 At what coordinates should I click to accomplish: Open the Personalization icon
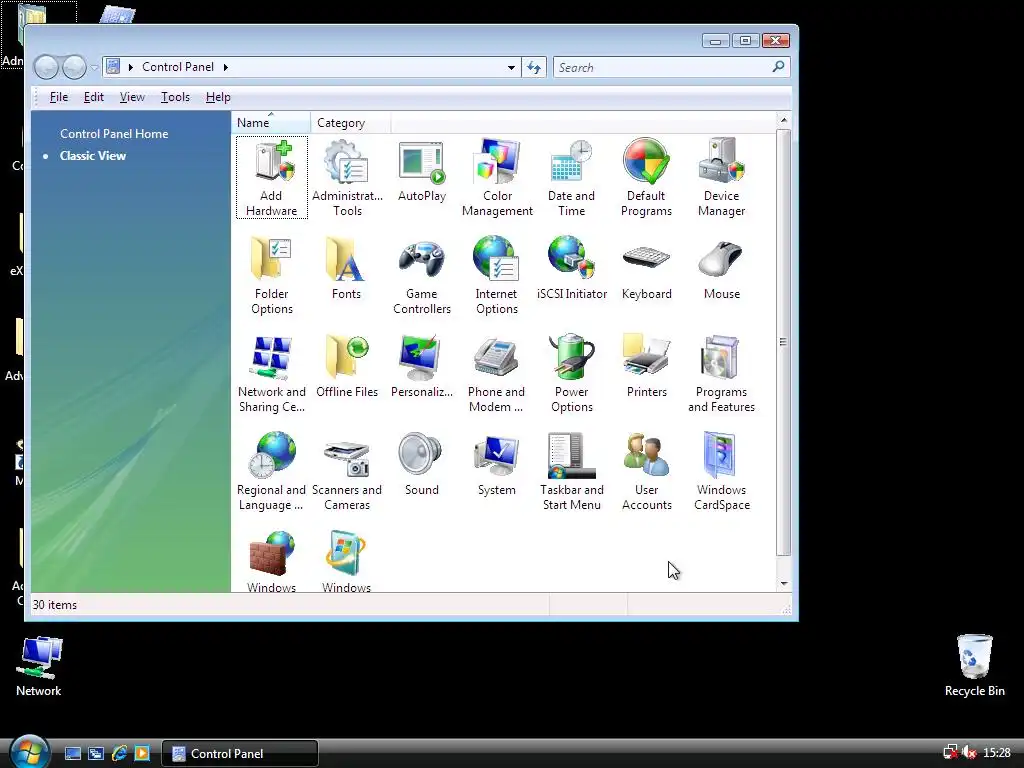[x=422, y=366]
